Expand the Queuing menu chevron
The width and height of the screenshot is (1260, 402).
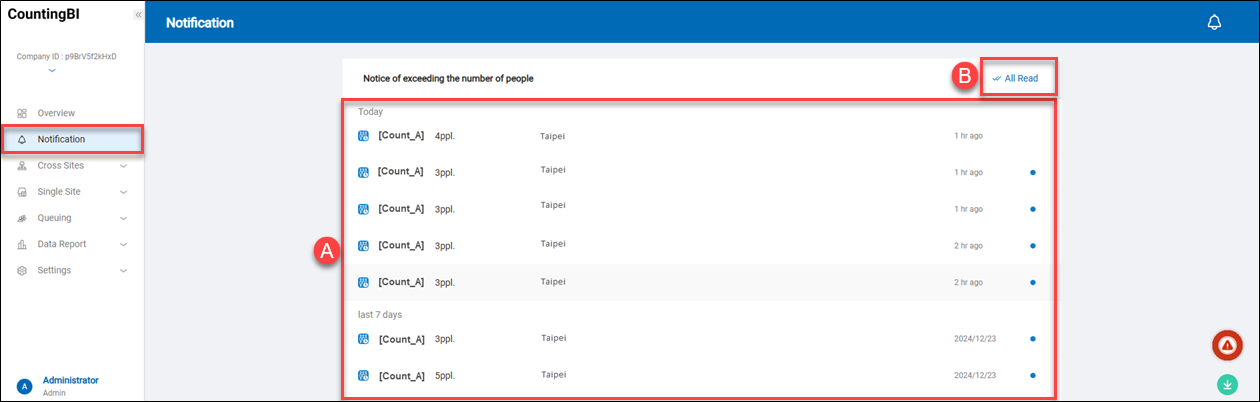123,218
